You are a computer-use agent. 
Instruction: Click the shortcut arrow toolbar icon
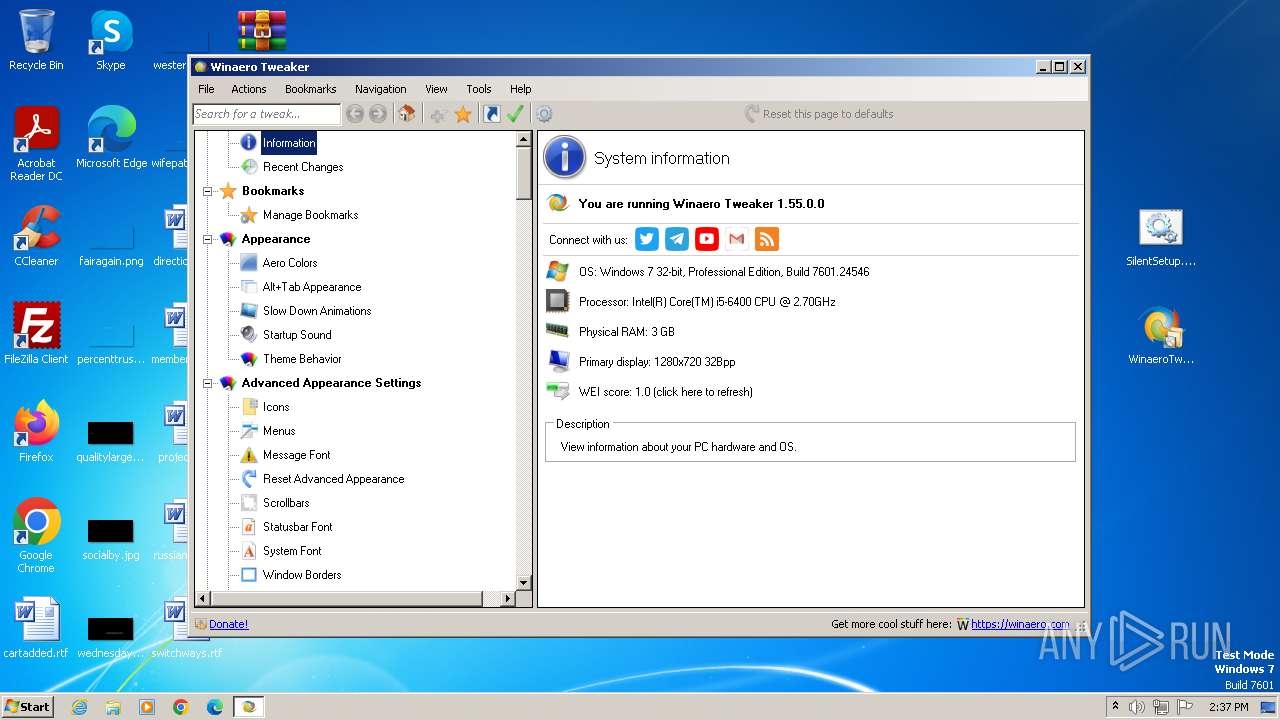tap(491, 114)
